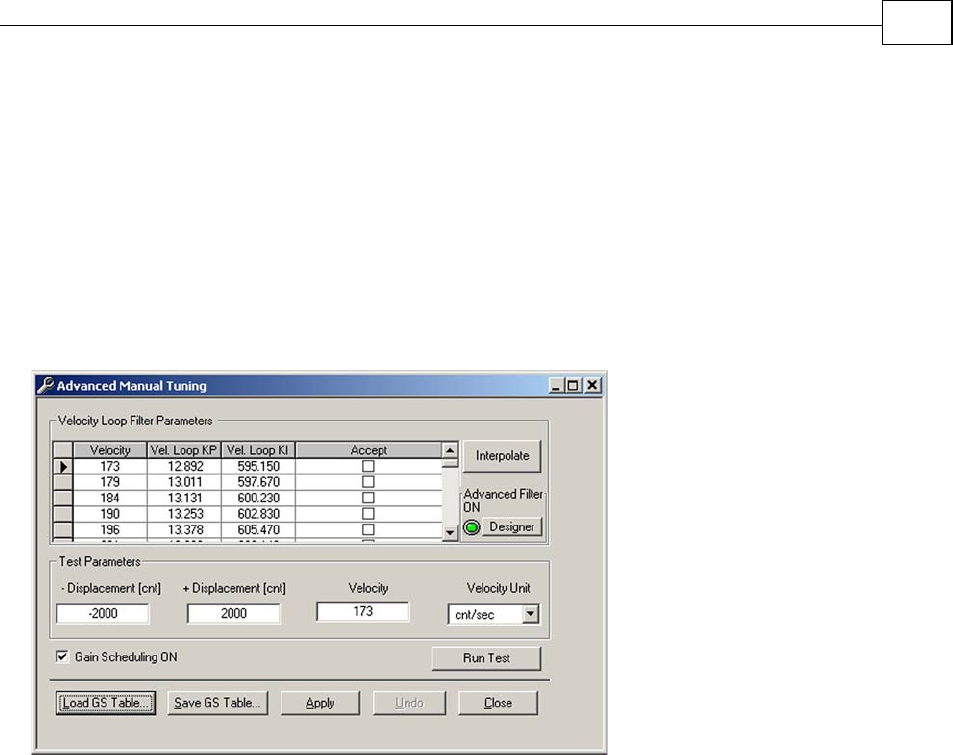953x755 pixels.
Task: Tick the Accept checkbox for velocity 190
Action: pyautogui.click(x=368, y=514)
